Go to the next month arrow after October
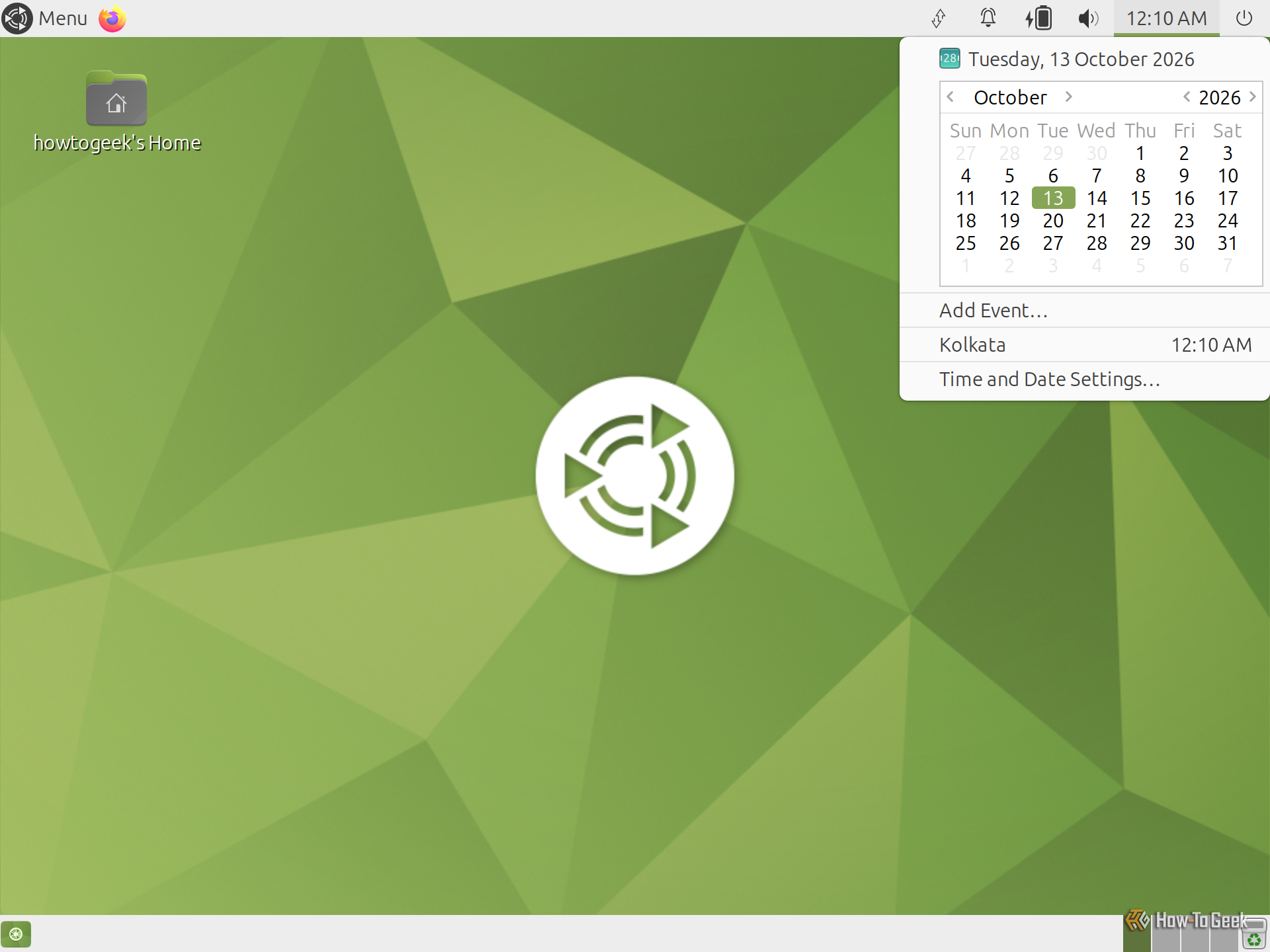The image size is (1270, 952). [1068, 97]
